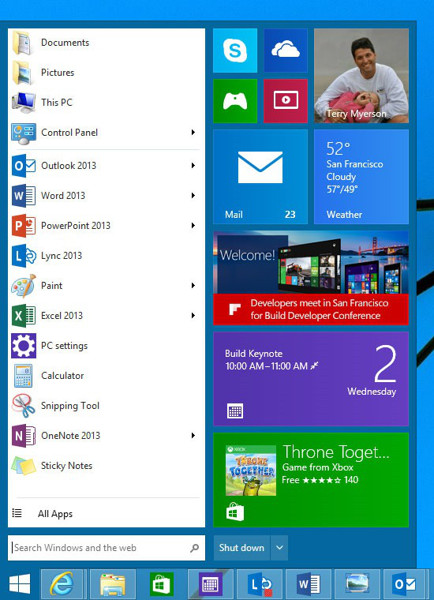Open Internet Explorer from the taskbar
434x600 pixels.
pyautogui.click(x=62, y=584)
